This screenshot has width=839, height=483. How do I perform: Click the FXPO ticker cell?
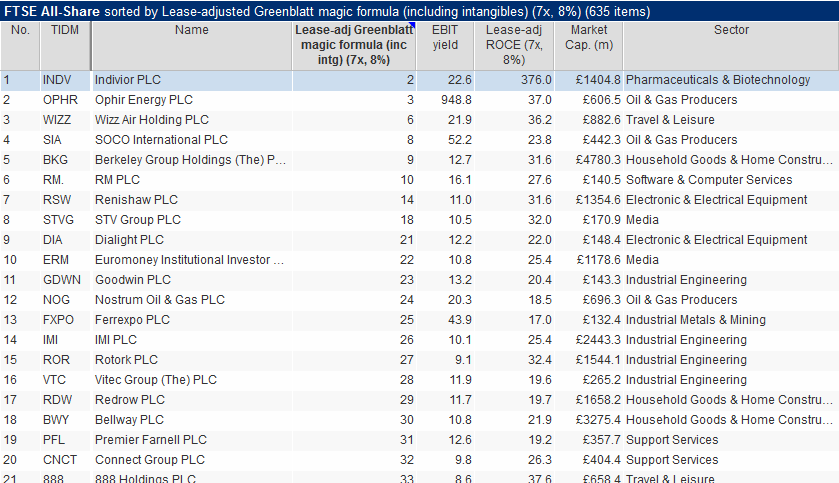65,320
